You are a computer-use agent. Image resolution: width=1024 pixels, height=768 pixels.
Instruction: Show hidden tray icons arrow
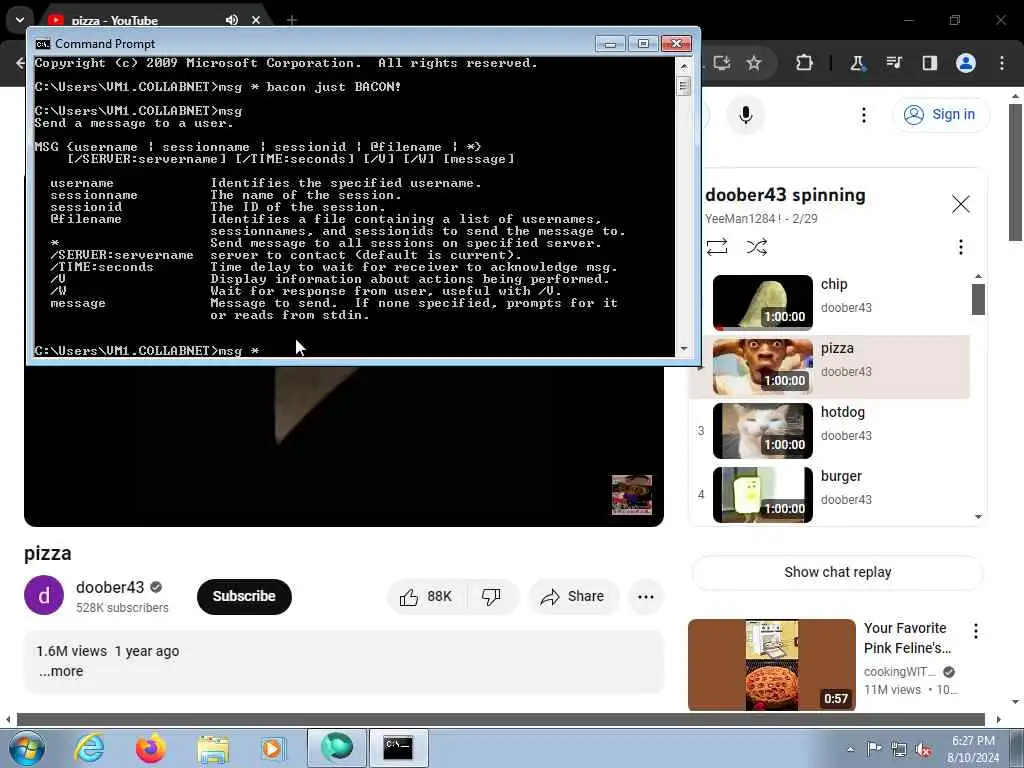pyautogui.click(x=850, y=750)
